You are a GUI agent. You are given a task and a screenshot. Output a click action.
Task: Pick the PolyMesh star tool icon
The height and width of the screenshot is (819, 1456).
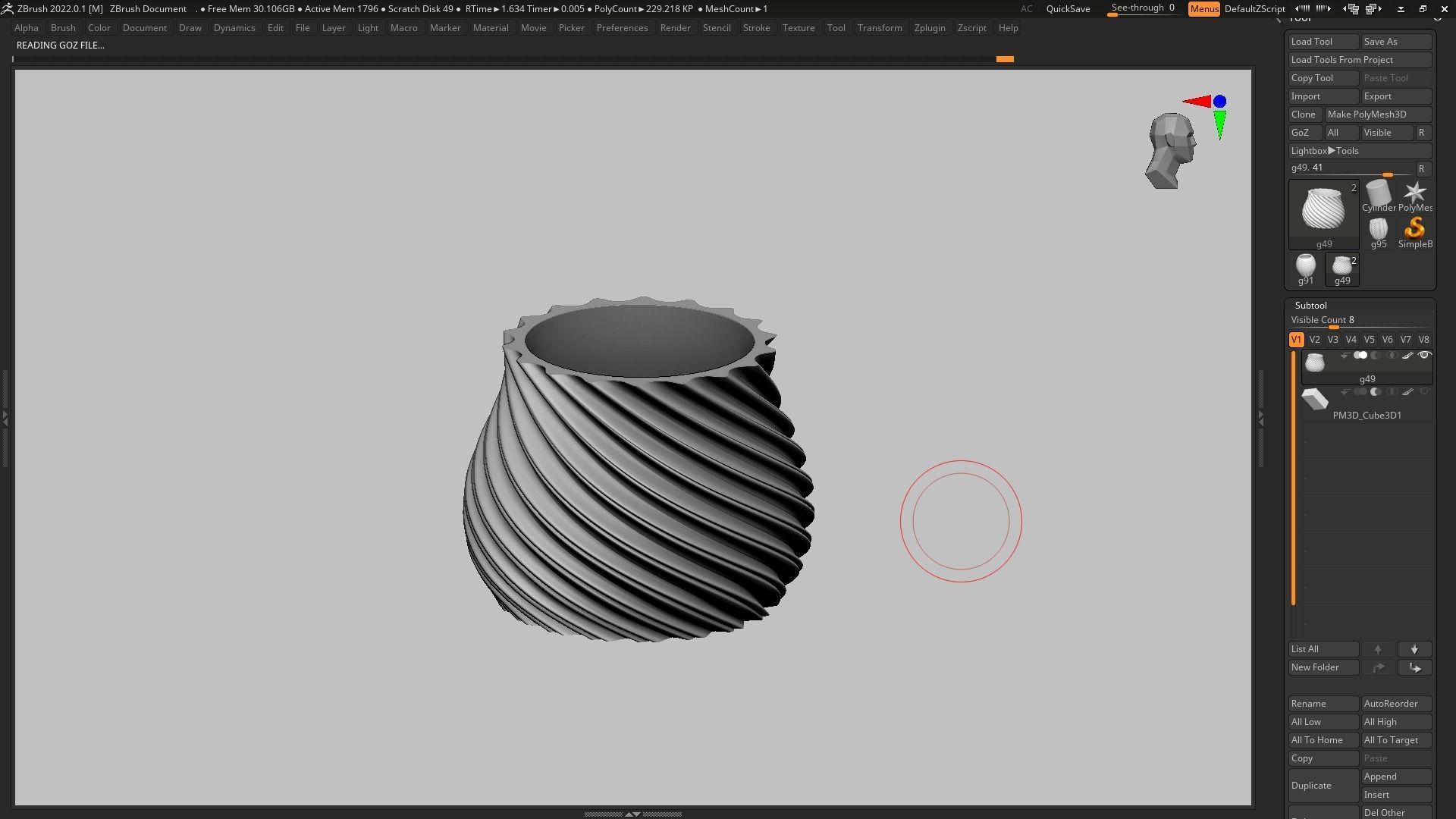point(1415,196)
